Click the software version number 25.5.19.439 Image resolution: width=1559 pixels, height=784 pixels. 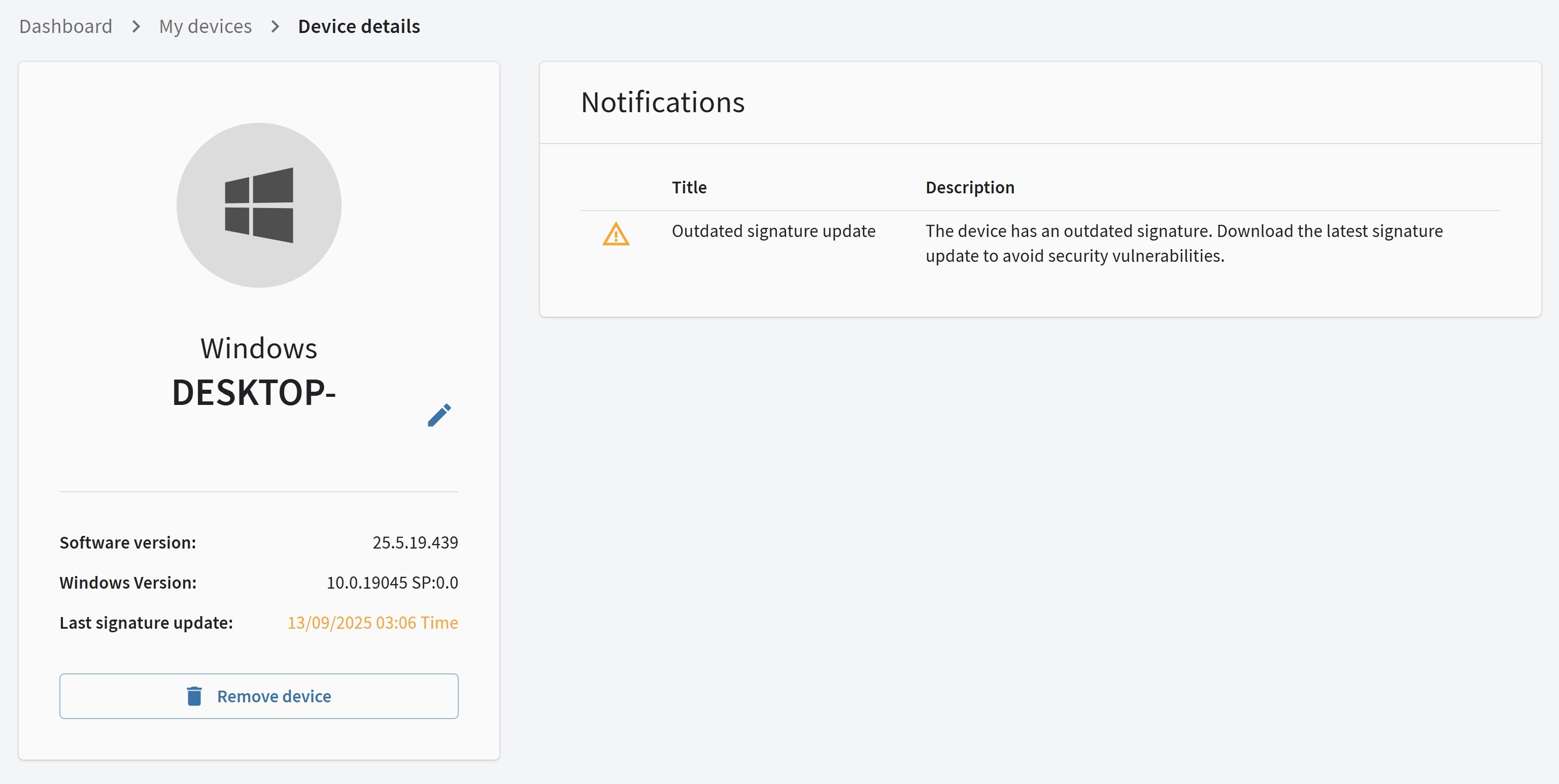click(415, 542)
